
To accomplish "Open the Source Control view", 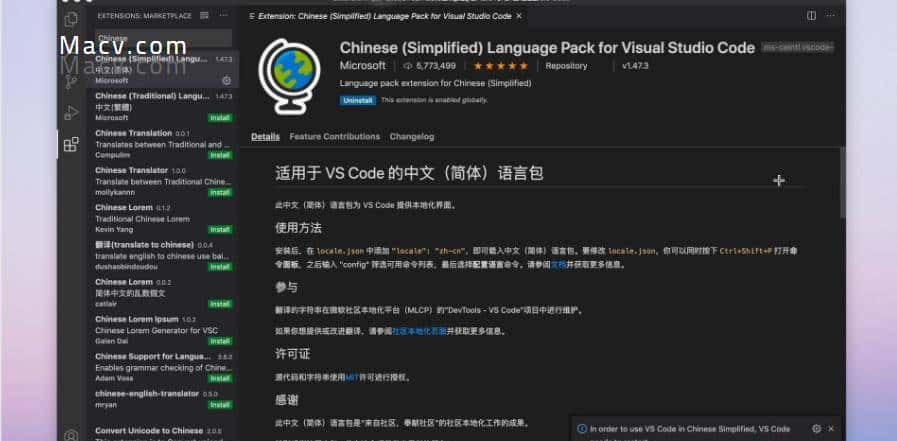I will click(x=71, y=82).
